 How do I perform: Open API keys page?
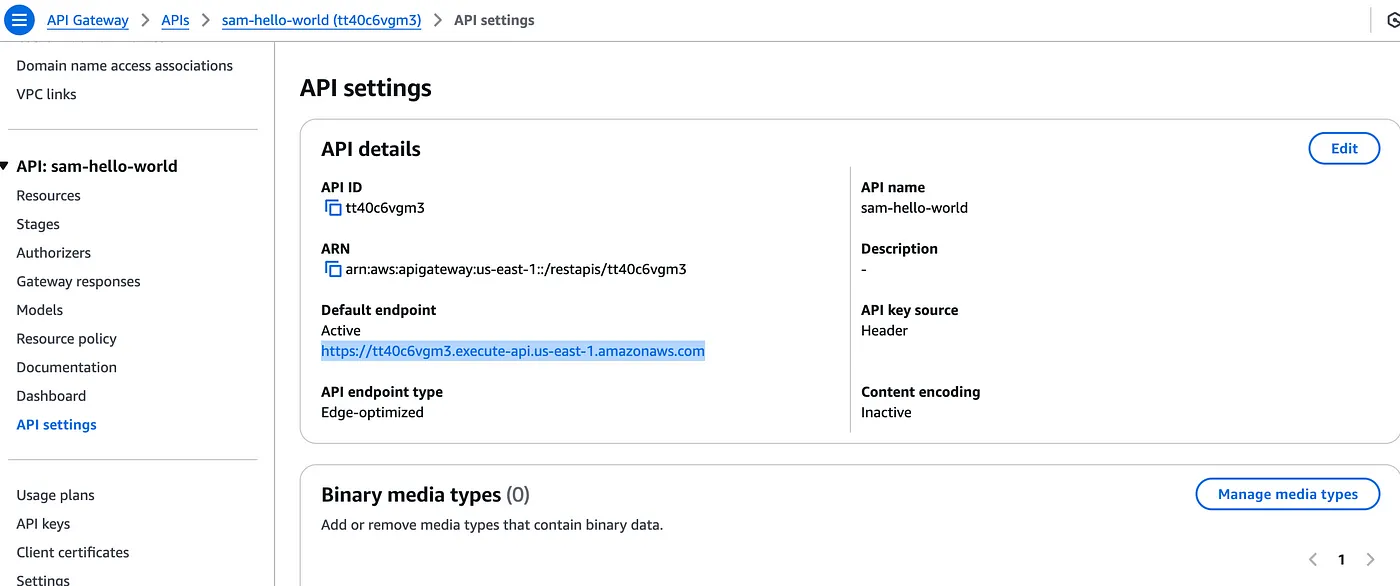pos(43,524)
